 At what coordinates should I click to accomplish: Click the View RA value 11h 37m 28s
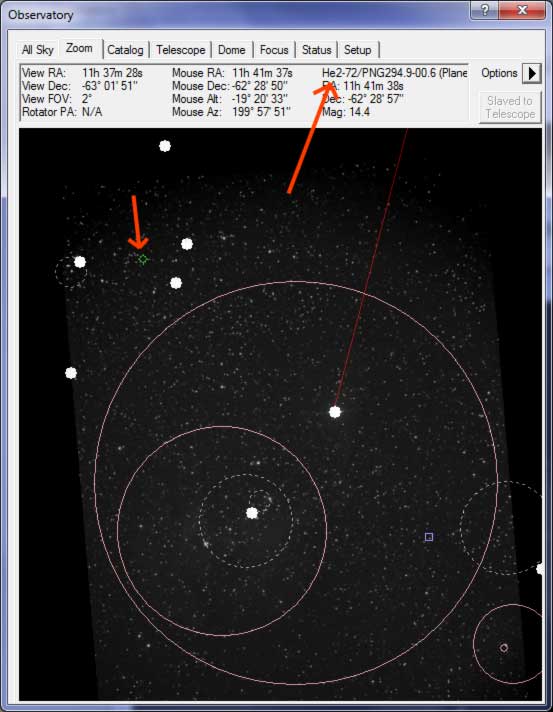tap(112, 73)
